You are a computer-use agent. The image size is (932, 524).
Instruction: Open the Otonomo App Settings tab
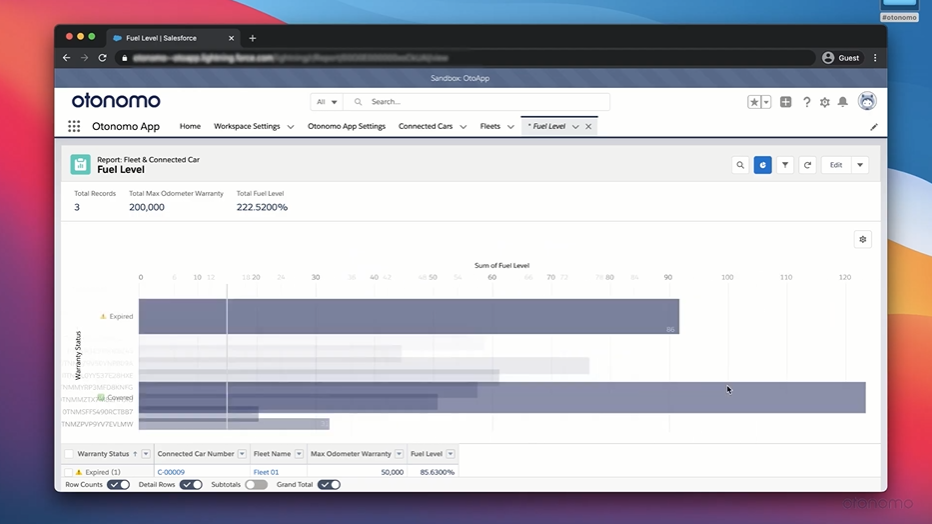(347, 126)
